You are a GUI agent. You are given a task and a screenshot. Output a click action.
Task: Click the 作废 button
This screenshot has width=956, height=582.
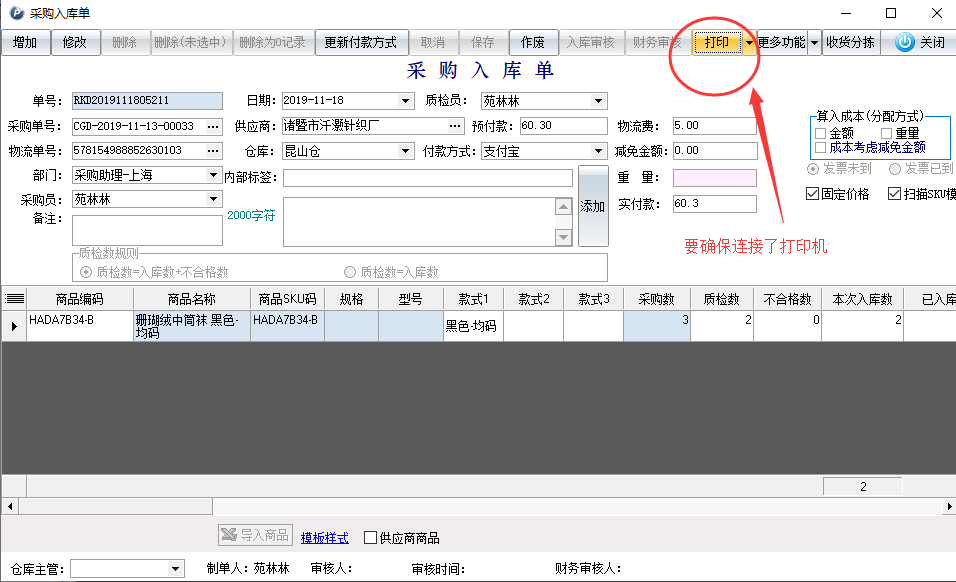533,43
